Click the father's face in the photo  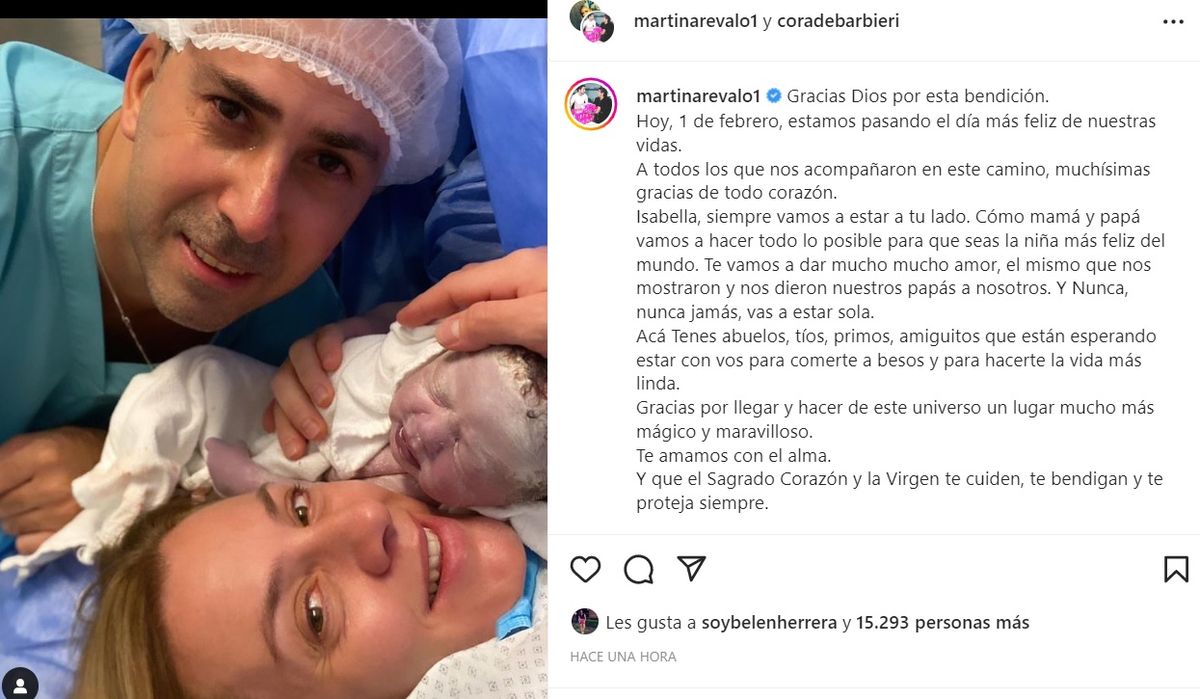[x=255, y=190]
